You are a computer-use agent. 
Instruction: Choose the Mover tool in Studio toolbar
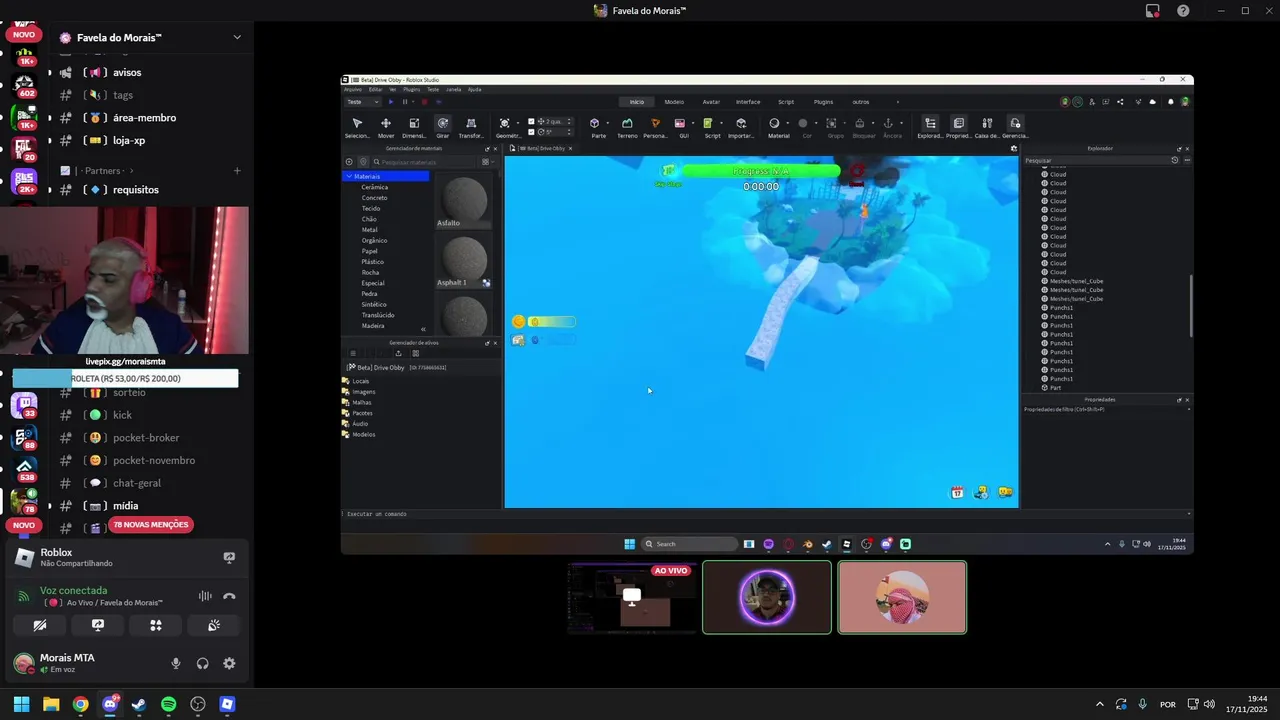[386, 127]
